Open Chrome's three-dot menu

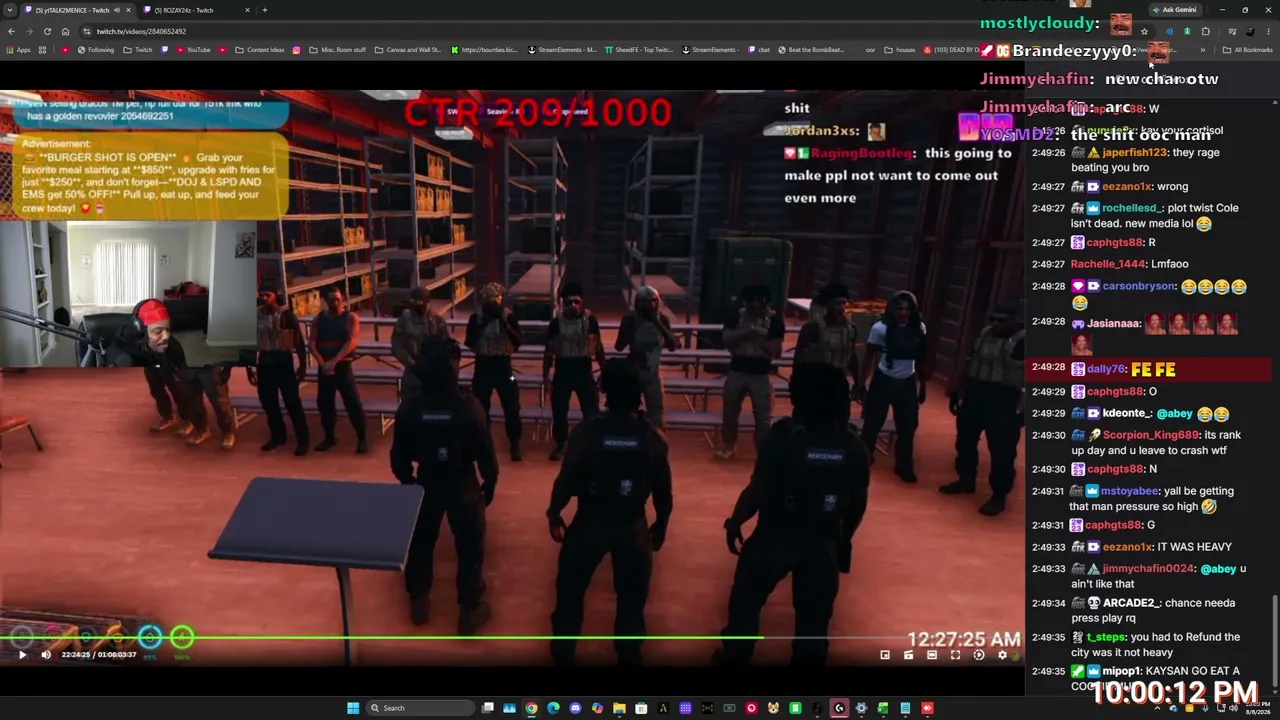point(1268,31)
